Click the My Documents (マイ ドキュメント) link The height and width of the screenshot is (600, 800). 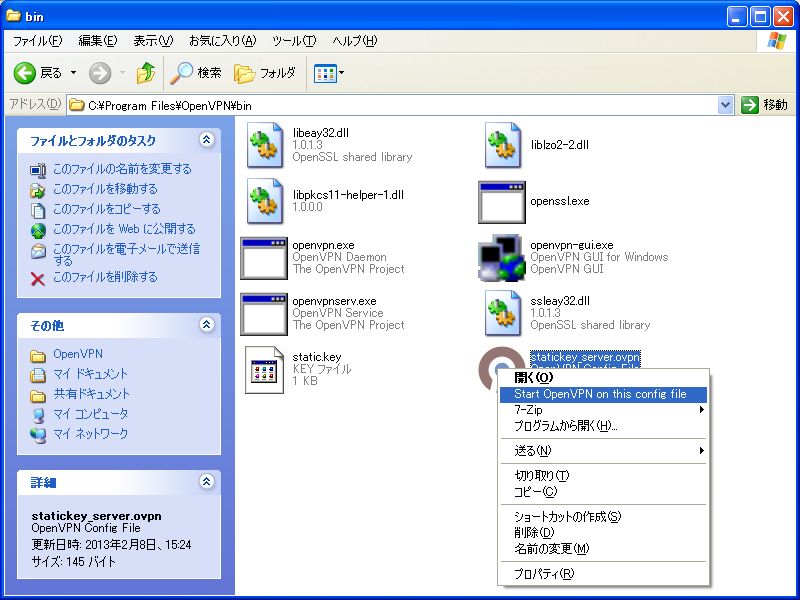click(x=90, y=374)
